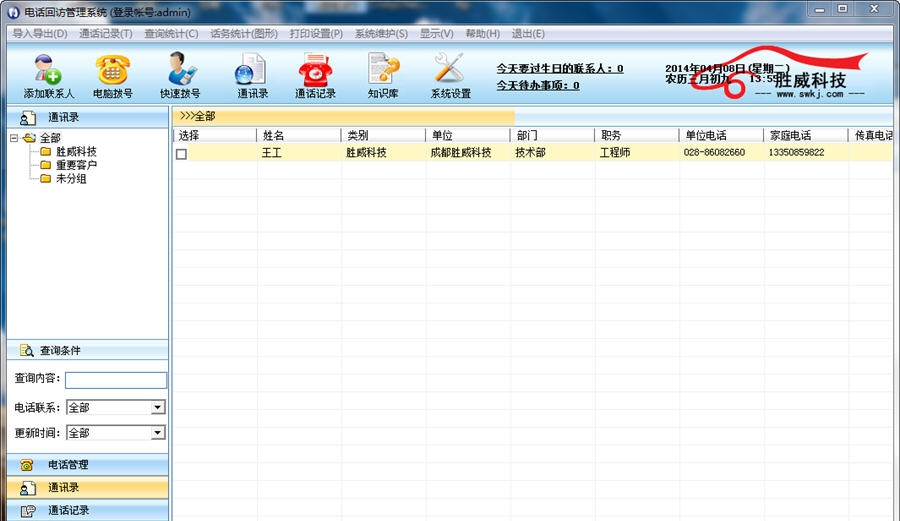
Task: Open the 通讯录 toolbar icon
Action: (253, 76)
